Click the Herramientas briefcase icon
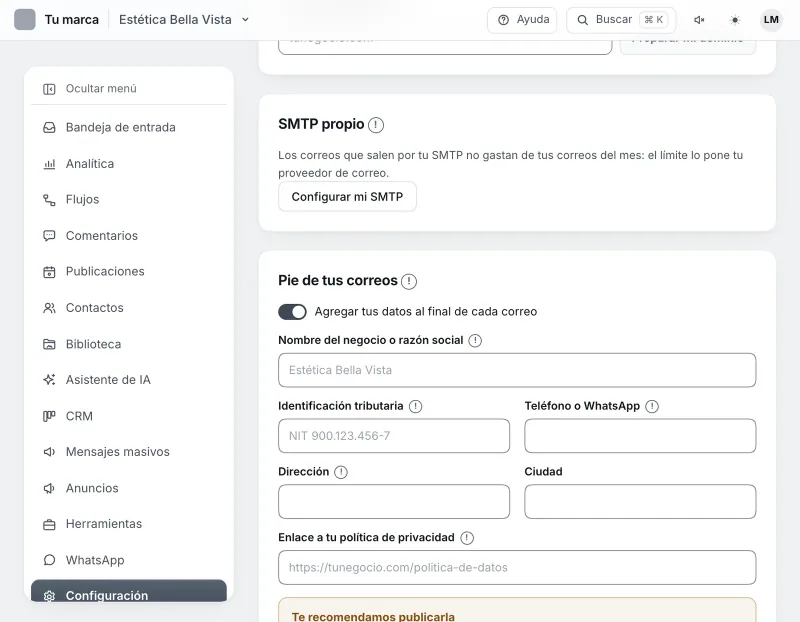 pyautogui.click(x=49, y=525)
